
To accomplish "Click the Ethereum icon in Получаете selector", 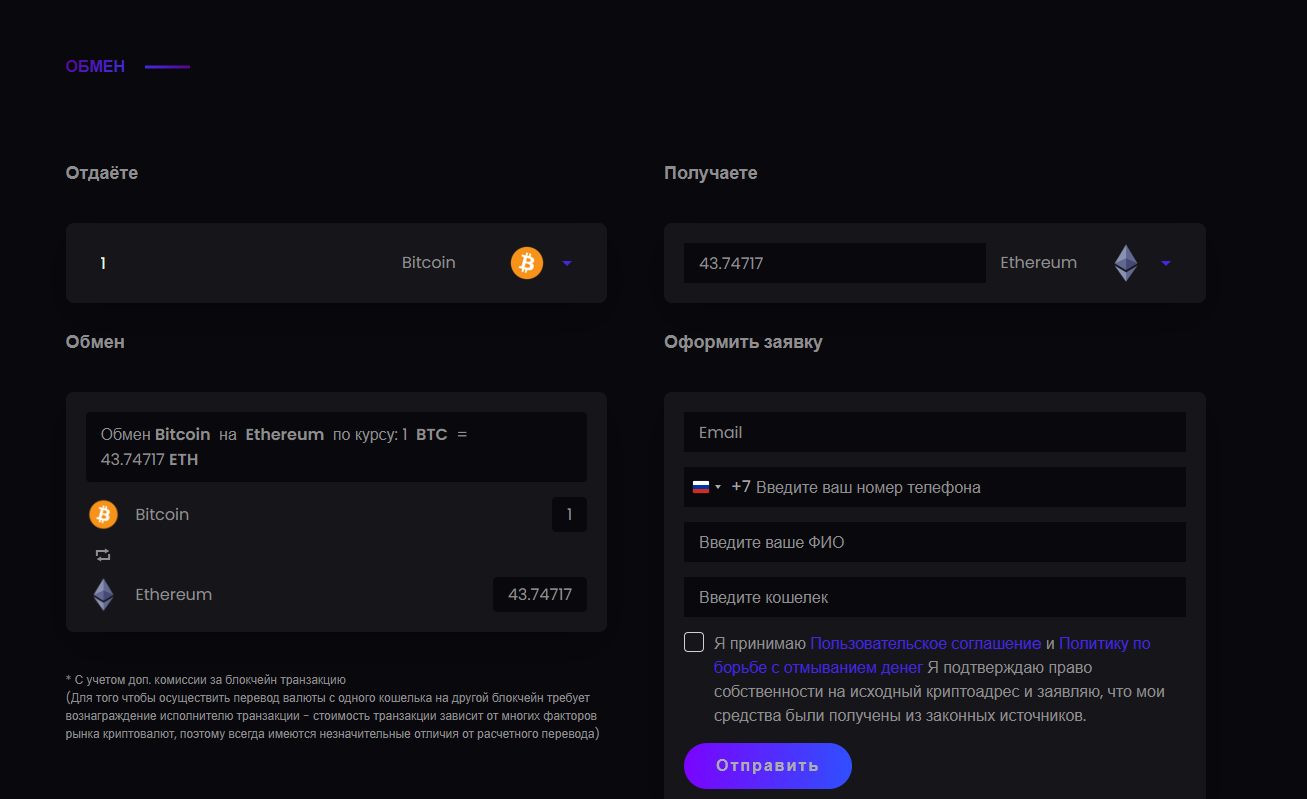I will pos(1126,263).
